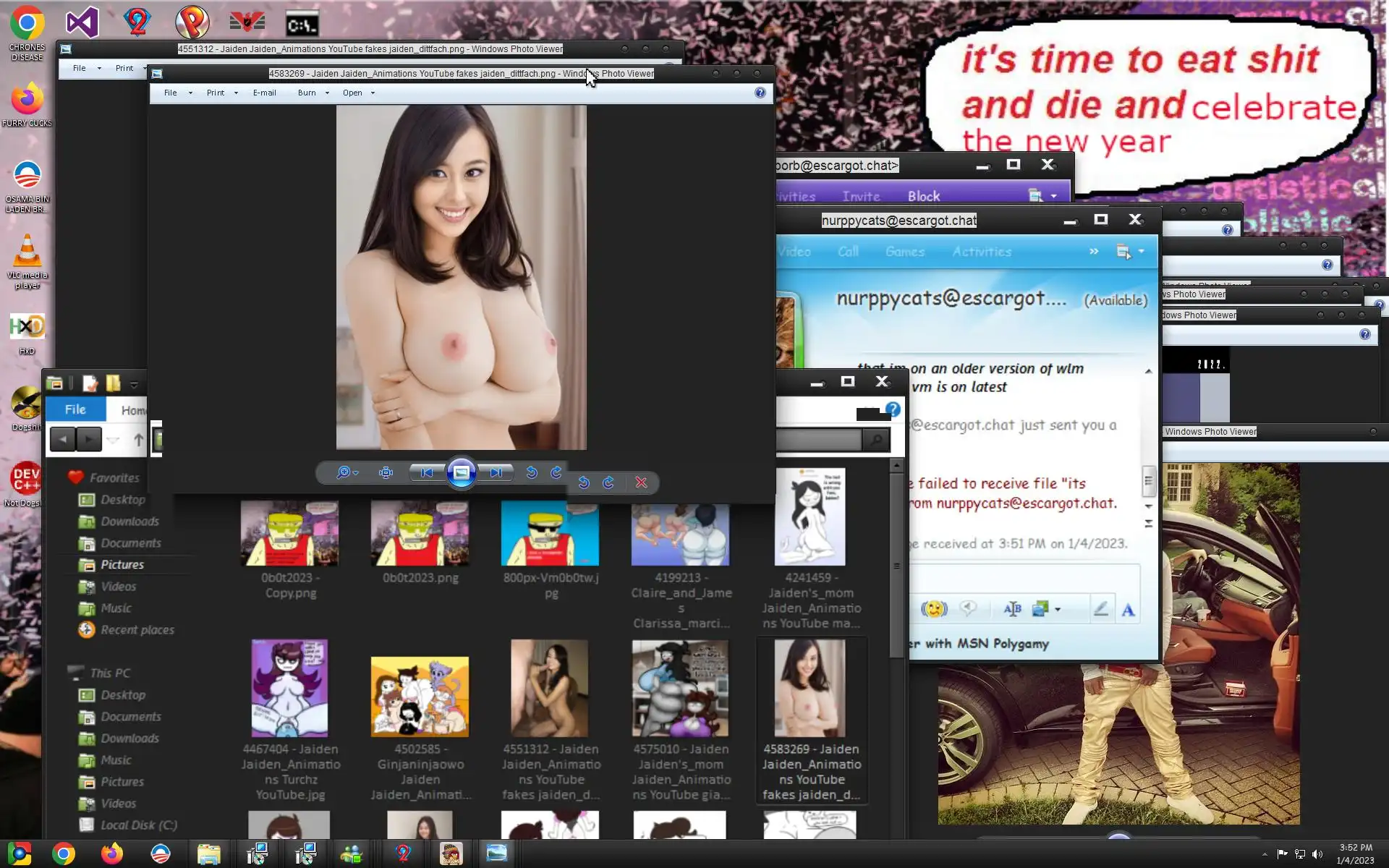Click the Firefox icon on the taskbar
1389x868 pixels.
pos(111,854)
